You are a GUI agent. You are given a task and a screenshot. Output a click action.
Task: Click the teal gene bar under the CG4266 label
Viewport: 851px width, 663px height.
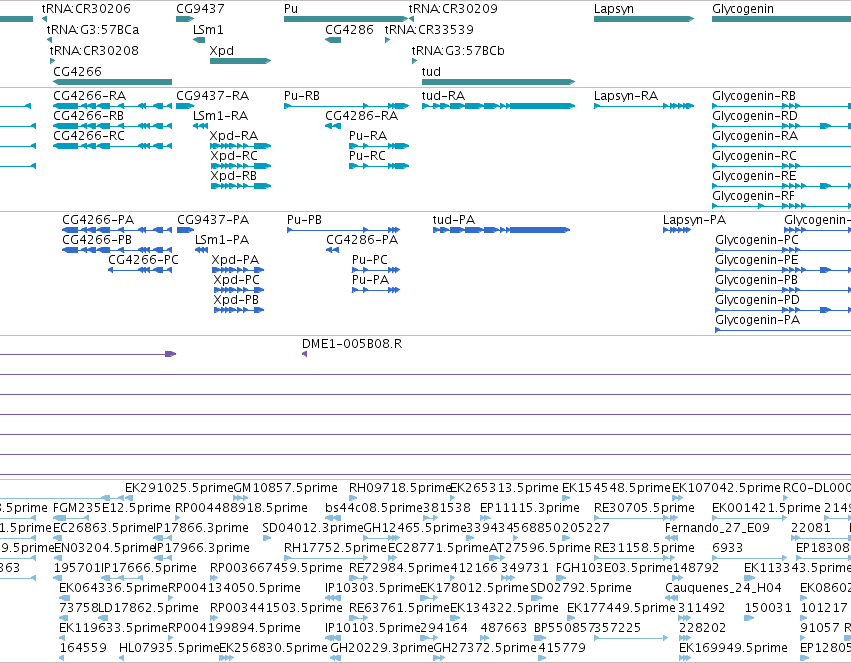click(x=112, y=82)
